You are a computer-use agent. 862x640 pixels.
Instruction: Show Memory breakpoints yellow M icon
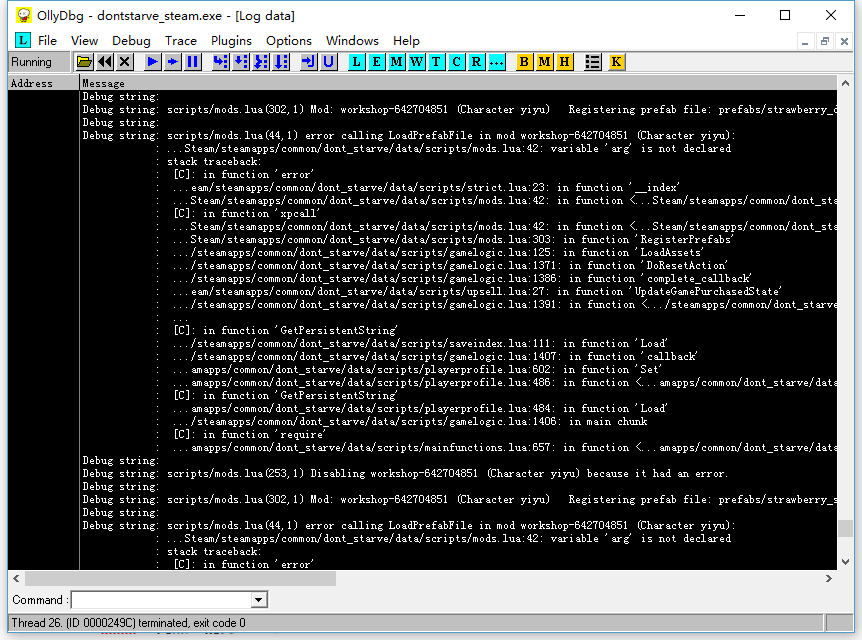tap(544, 62)
